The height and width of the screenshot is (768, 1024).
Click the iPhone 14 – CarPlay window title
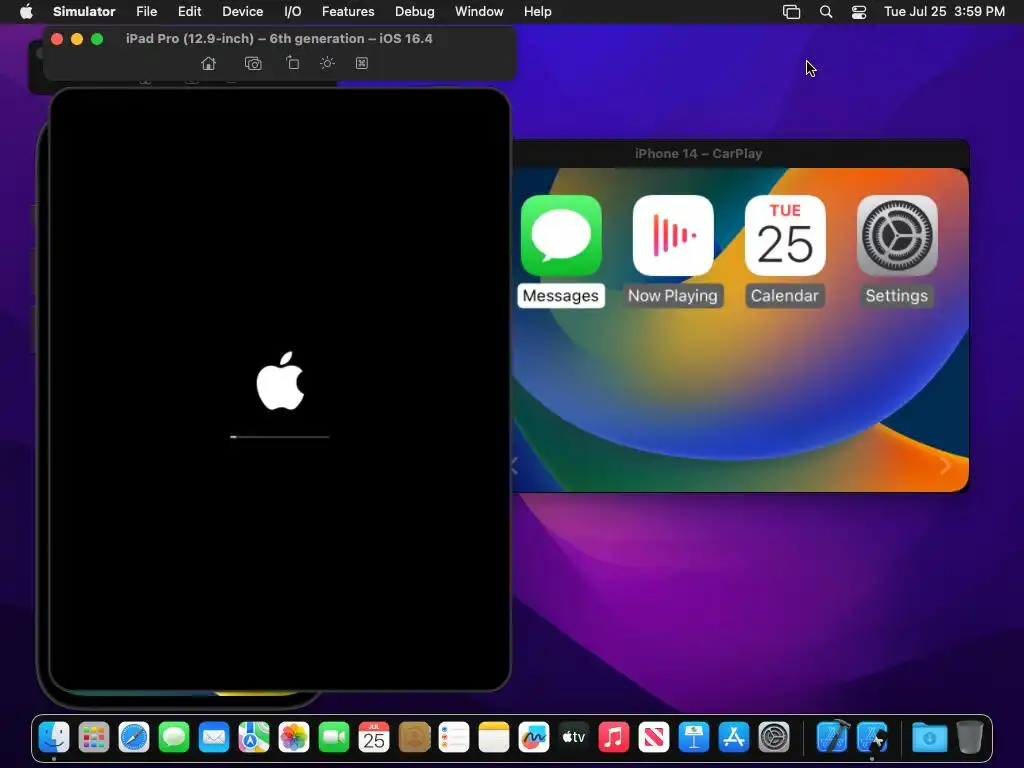pyautogui.click(x=698, y=153)
